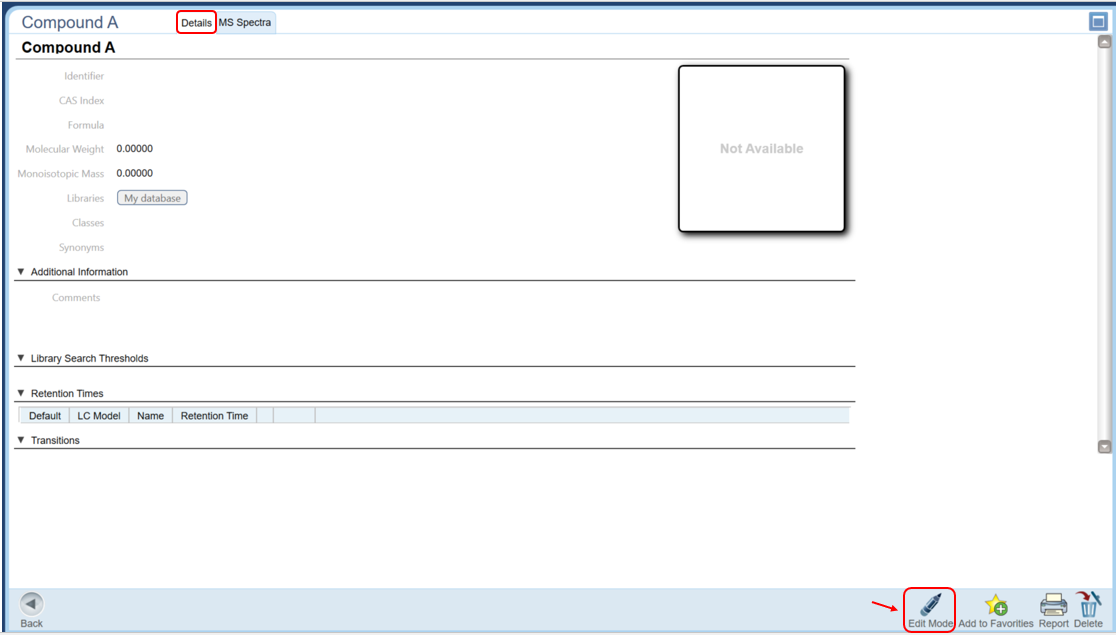This screenshot has width=1116, height=635.
Task: Click the Default column header
Action: point(45,415)
